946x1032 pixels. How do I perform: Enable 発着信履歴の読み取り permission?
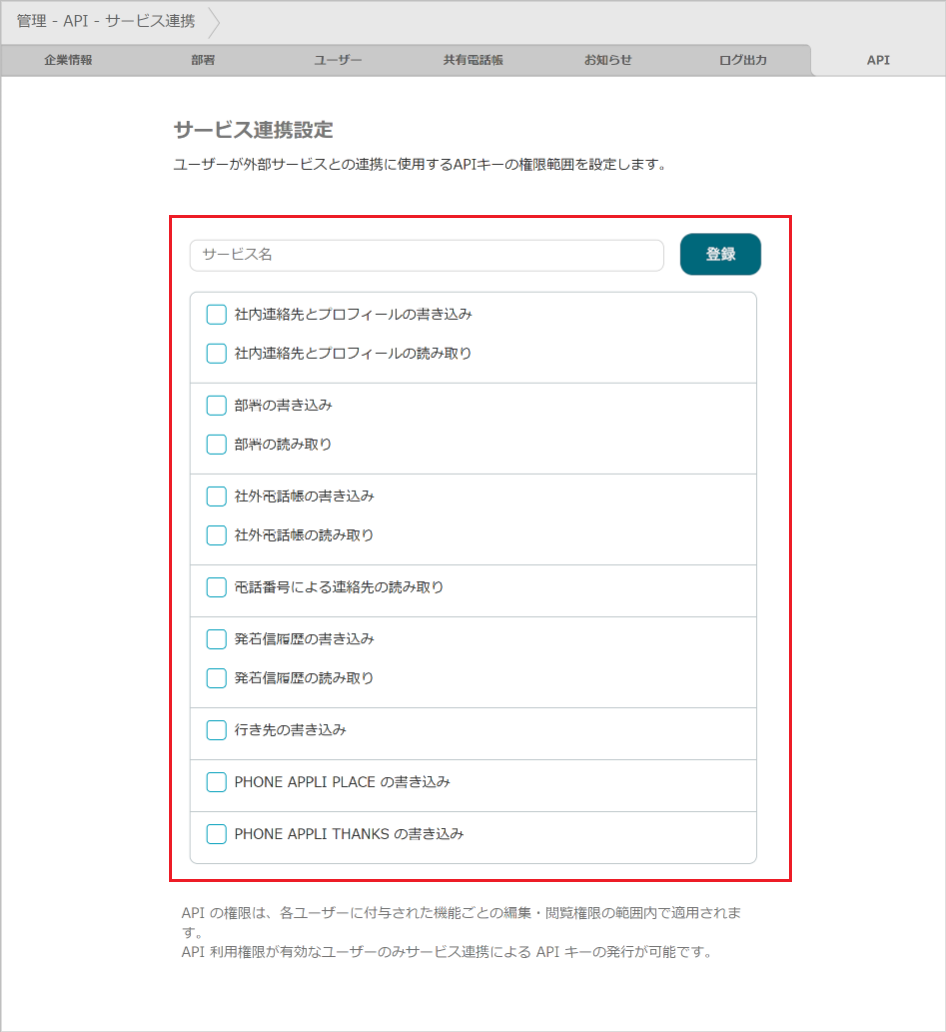(216, 678)
